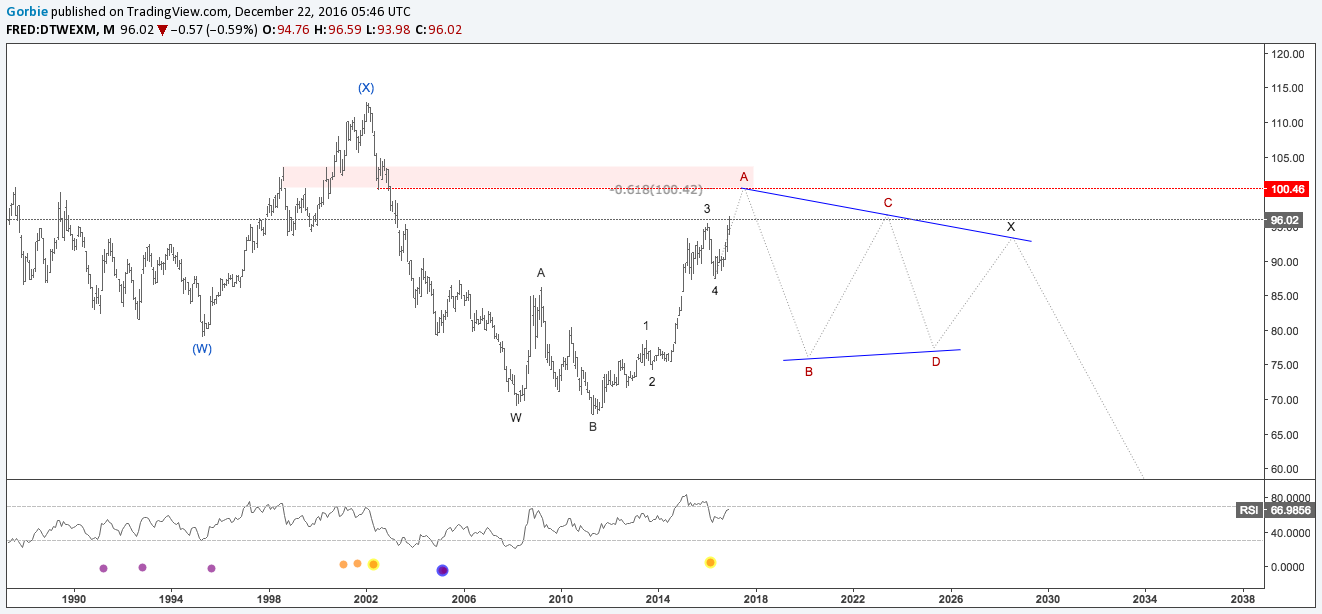Screen dimensions: 1322x614
Task: Select wave label 3
Action: [x=706, y=209]
